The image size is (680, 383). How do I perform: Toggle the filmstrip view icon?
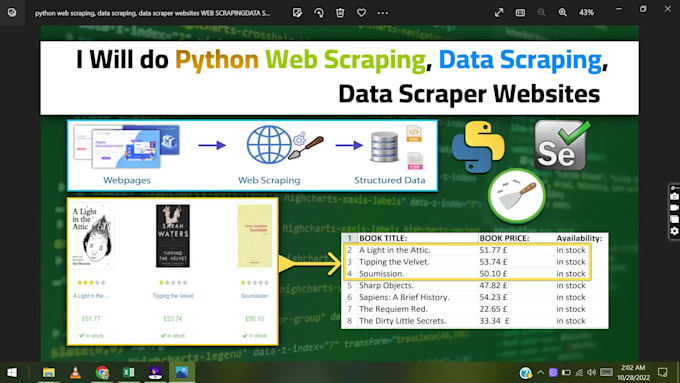click(x=520, y=13)
